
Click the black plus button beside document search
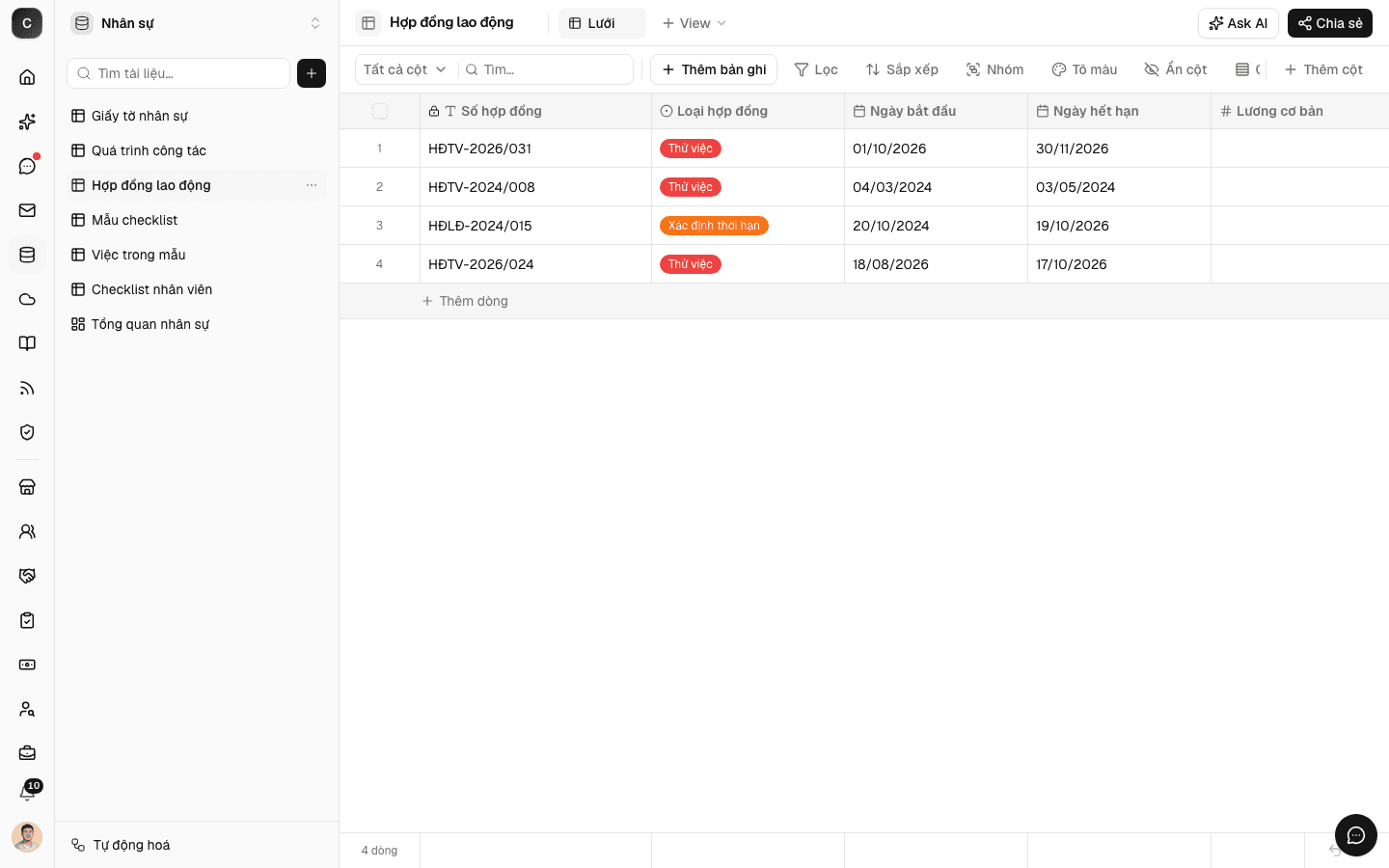[312, 73]
